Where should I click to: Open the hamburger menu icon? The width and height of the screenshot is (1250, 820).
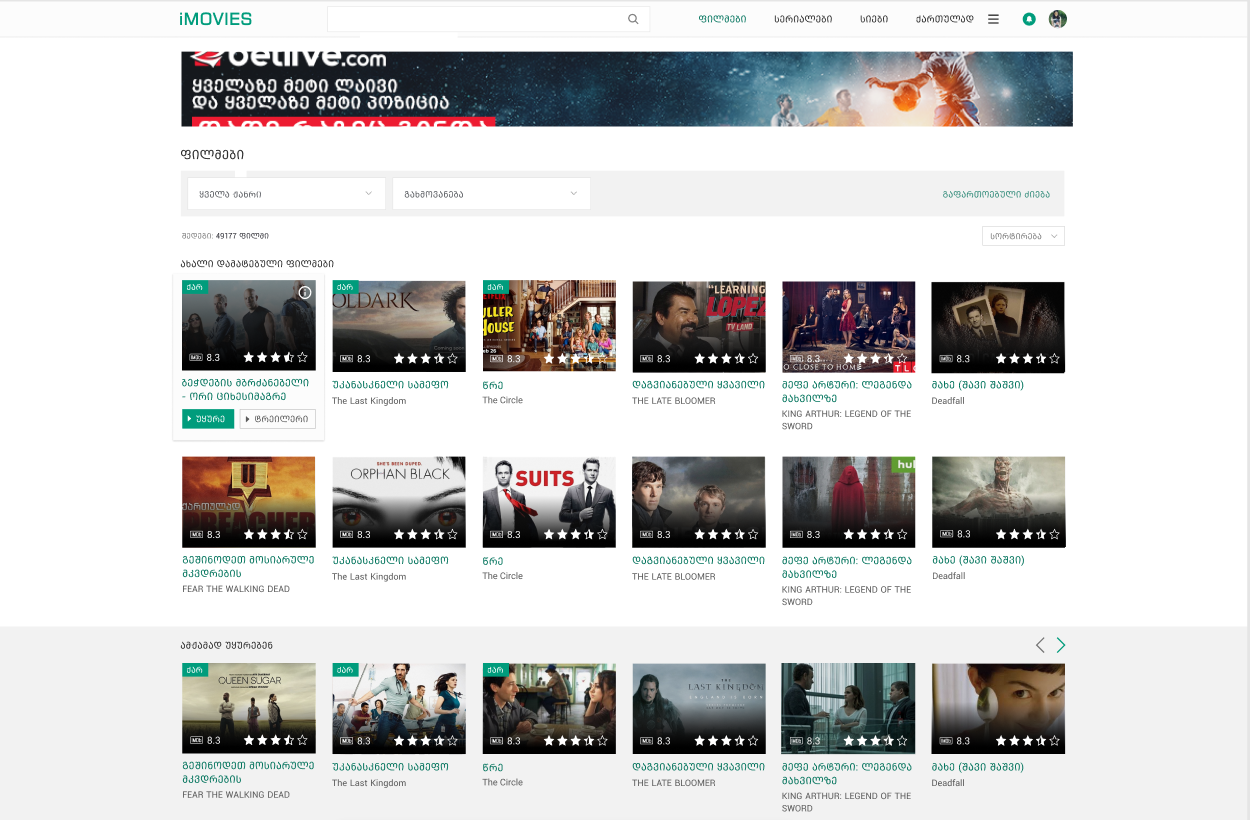(x=993, y=19)
